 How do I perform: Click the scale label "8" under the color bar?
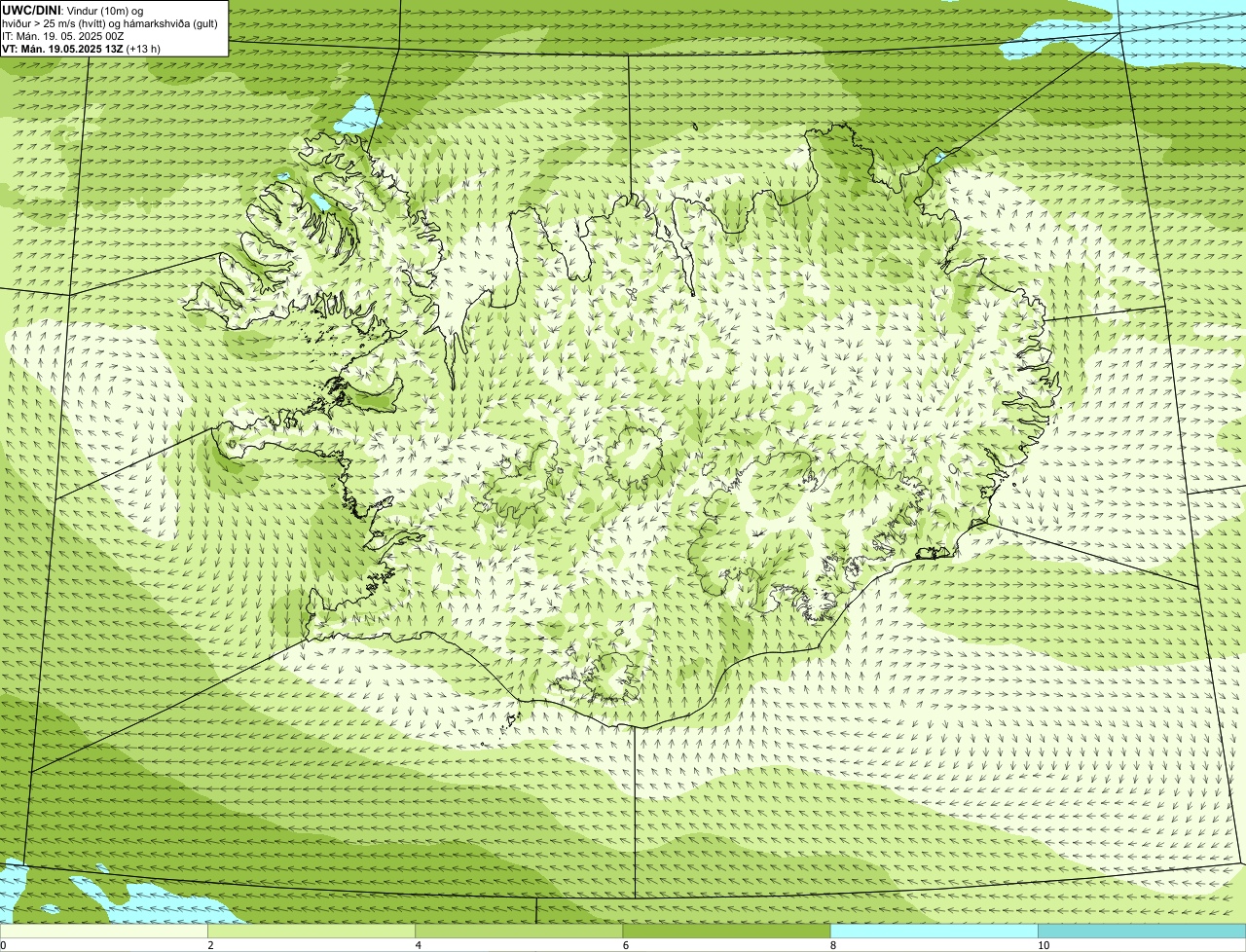tap(833, 945)
